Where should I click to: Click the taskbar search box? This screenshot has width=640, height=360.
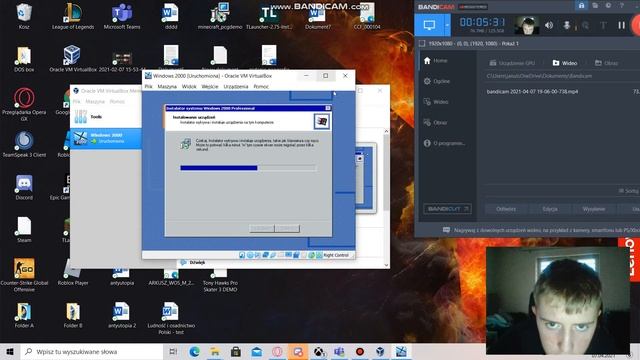tap(91, 351)
